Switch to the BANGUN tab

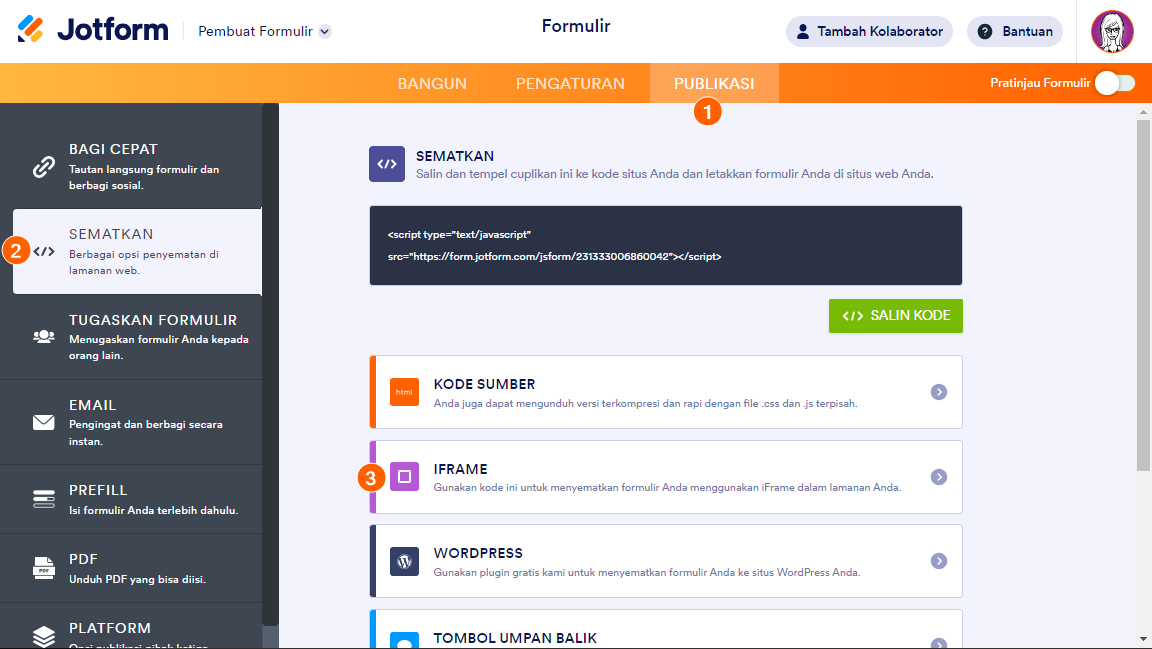432,83
